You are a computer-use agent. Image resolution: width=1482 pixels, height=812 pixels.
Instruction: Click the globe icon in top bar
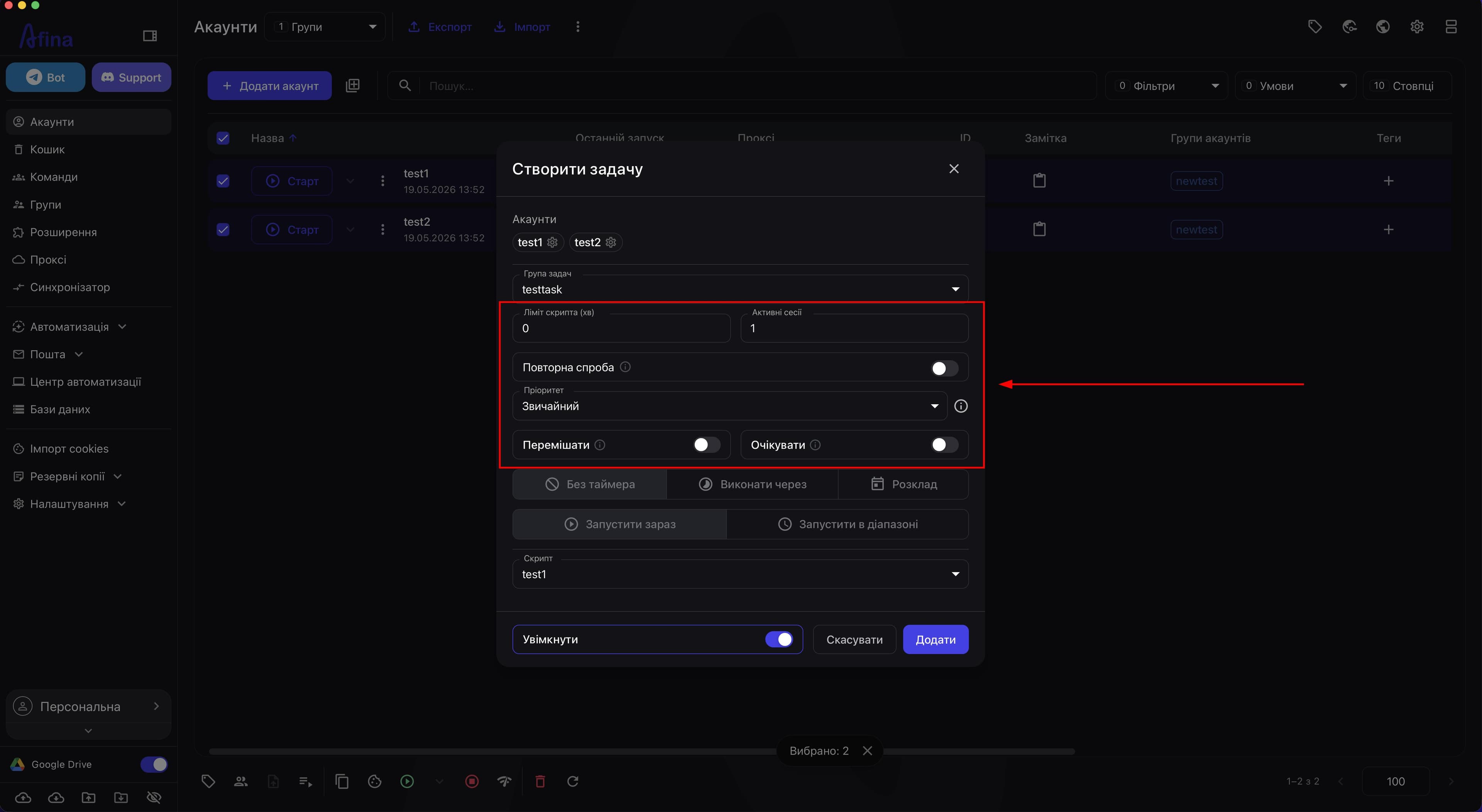click(x=1383, y=27)
